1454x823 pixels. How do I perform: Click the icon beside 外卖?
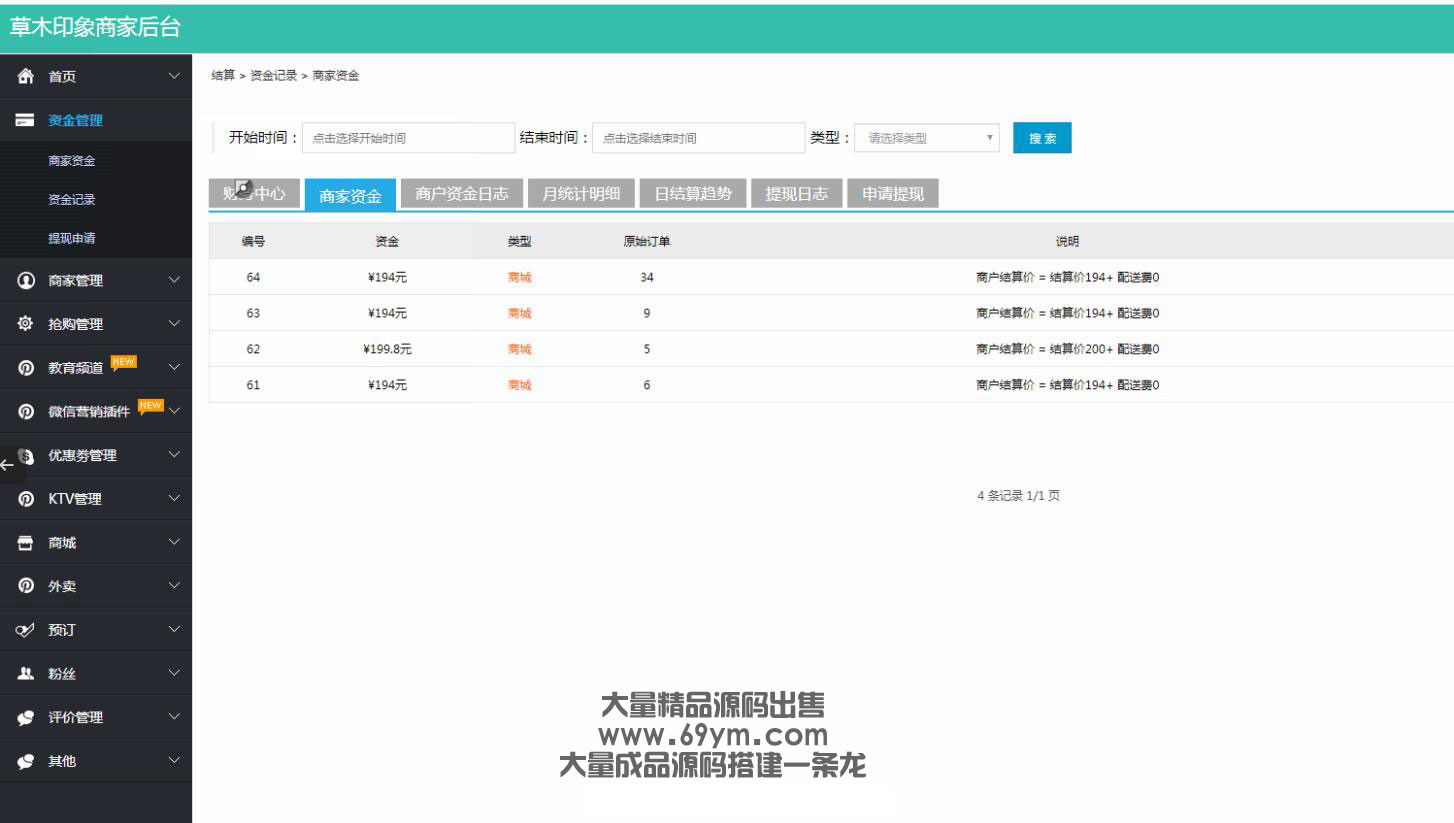(x=26, y=586)
